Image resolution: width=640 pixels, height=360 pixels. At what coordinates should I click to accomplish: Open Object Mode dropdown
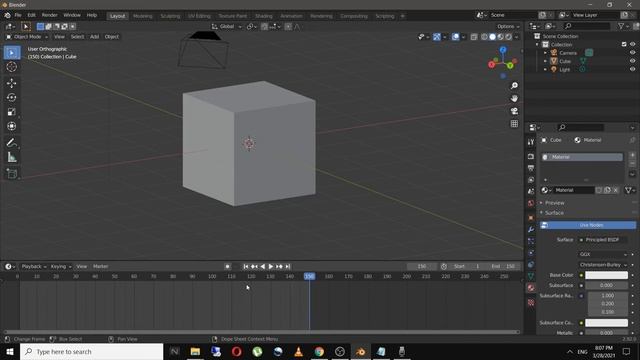point(27,37)
